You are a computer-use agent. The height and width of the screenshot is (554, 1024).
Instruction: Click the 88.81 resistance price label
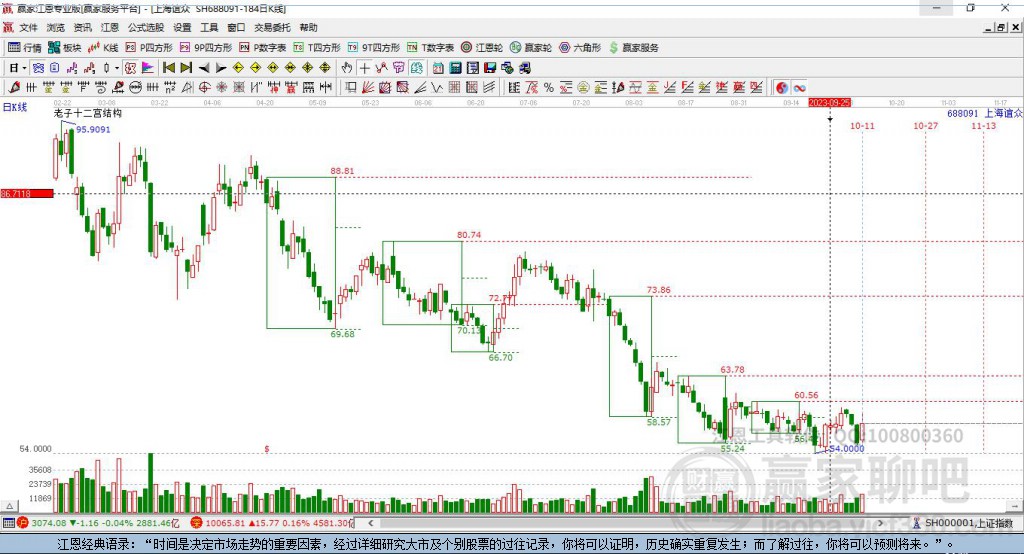click(x=342, y=171)
